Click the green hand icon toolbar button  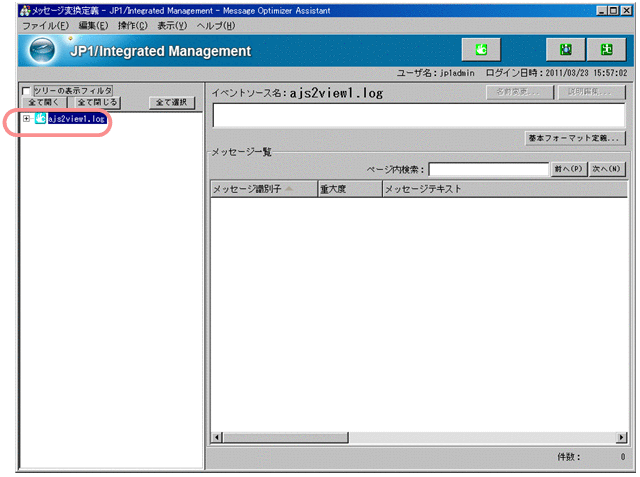pyautogui.click(x=481, y=50)
